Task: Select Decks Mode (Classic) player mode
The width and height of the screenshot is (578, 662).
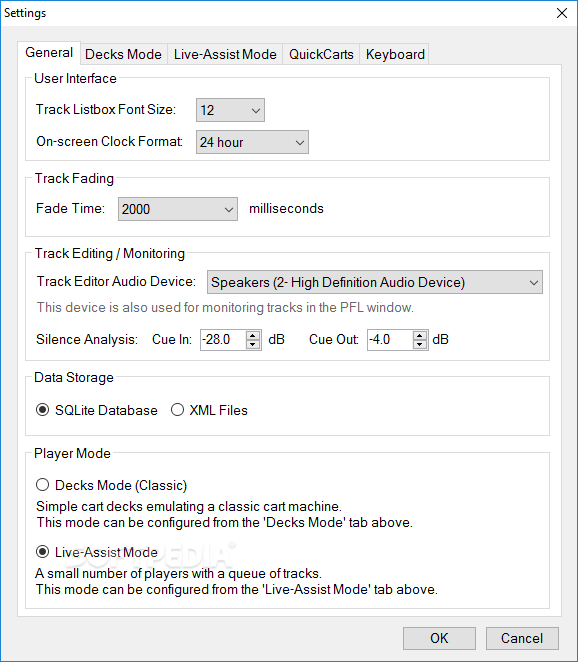Action: pyautogui.click(x=42, y=485)
